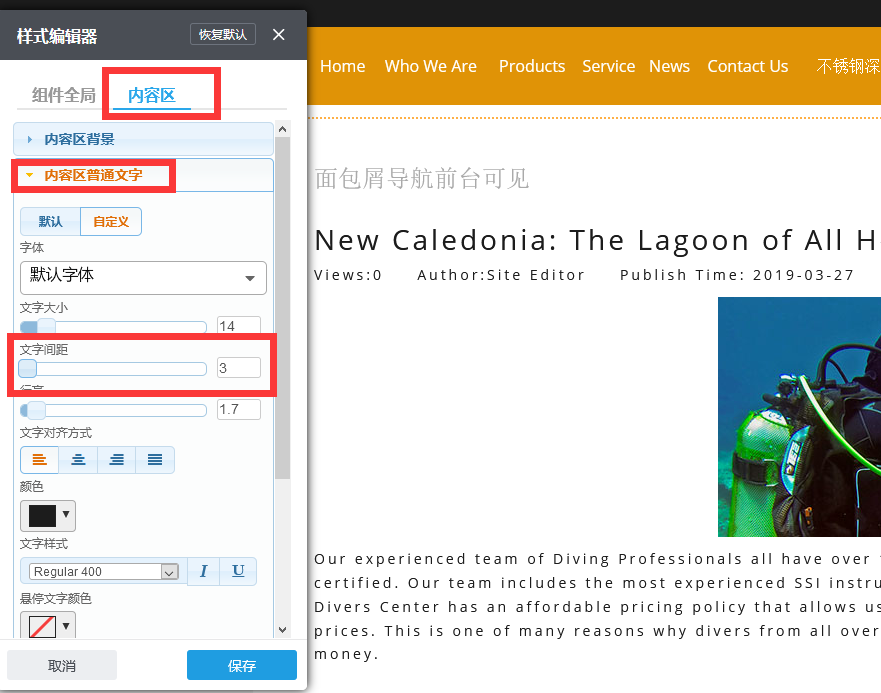Select right text alignment icon
The width and height of the screenshot is (881, 693).
point(117,460)
